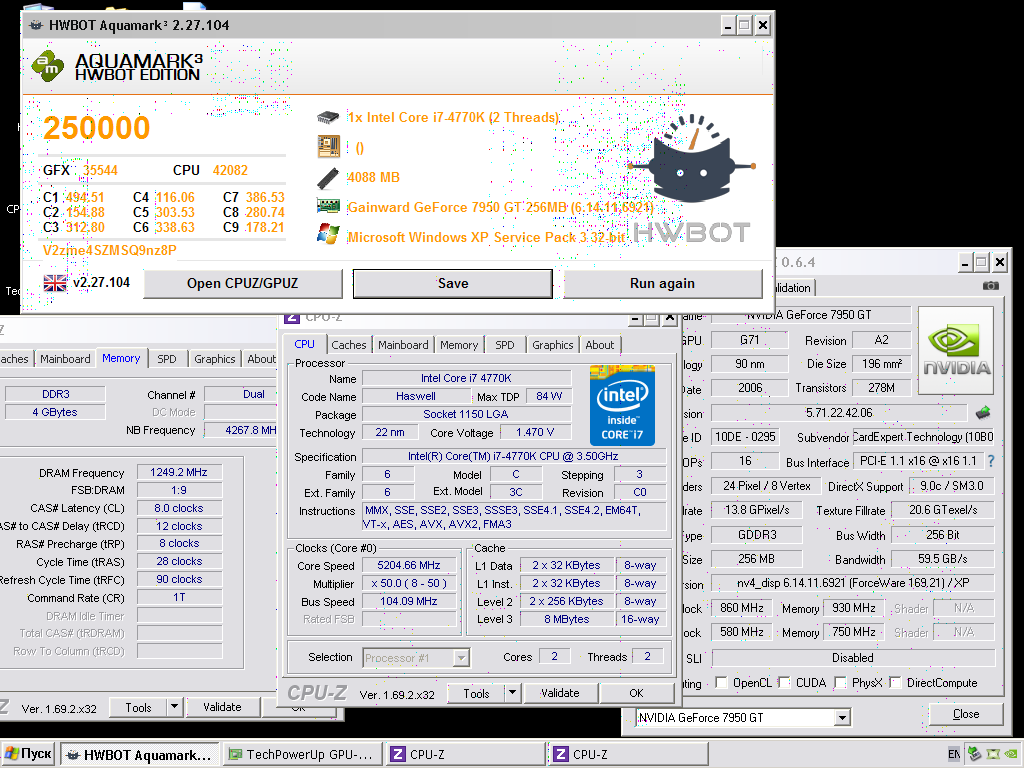Click the GPU-Z Name field NVIDIA GeForce 7950 GT

[x=810, y=315]
